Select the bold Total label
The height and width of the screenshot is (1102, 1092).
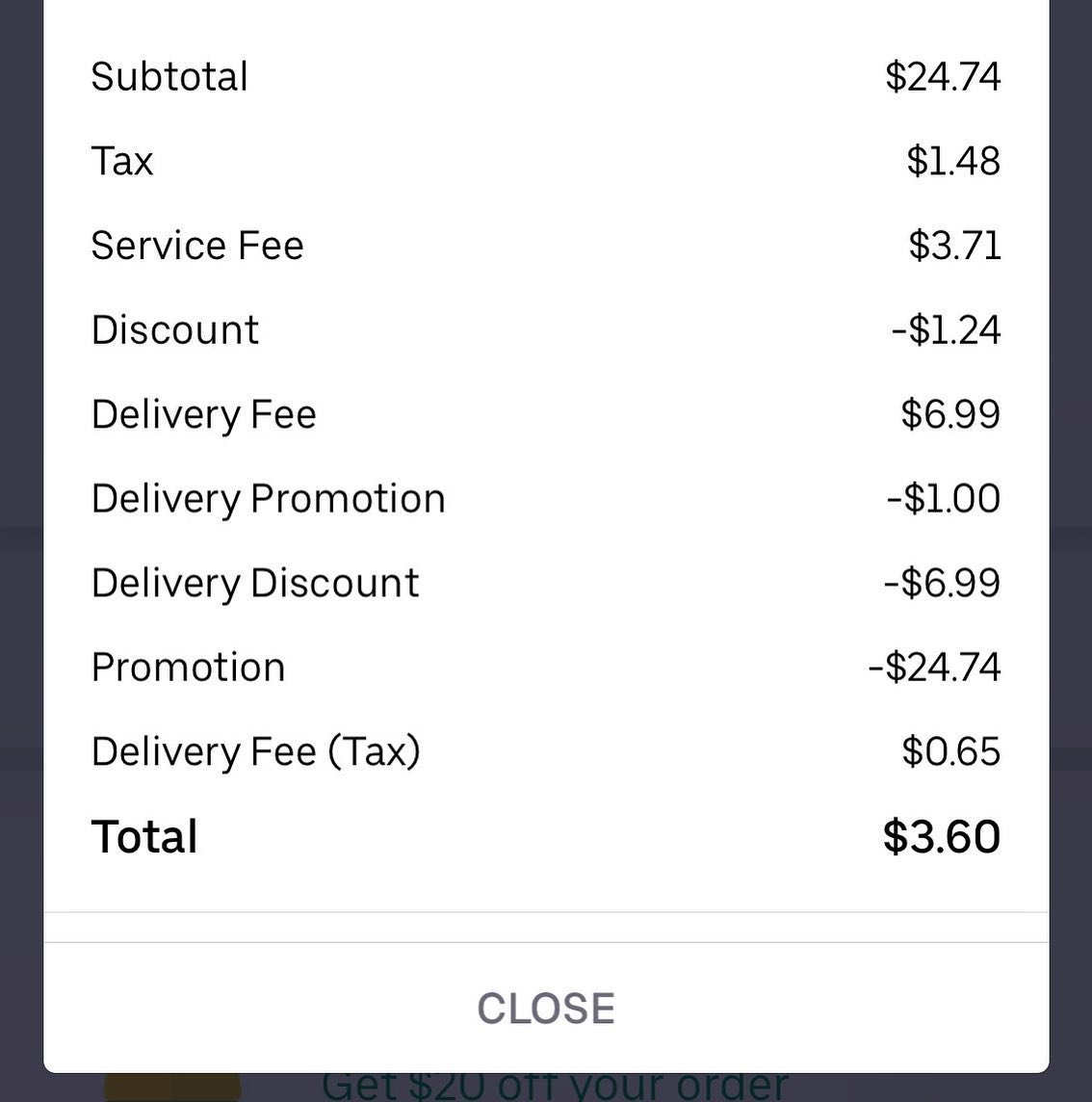(144, 837)
